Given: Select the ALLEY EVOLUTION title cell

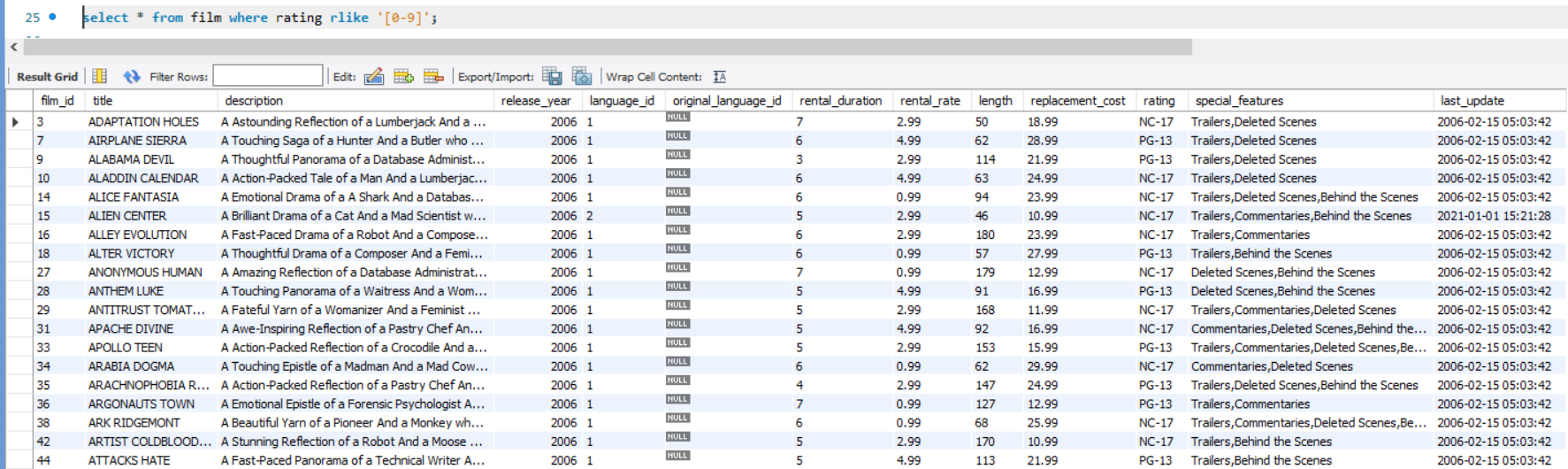Looking at the screenshot, I should click(151, 234).
